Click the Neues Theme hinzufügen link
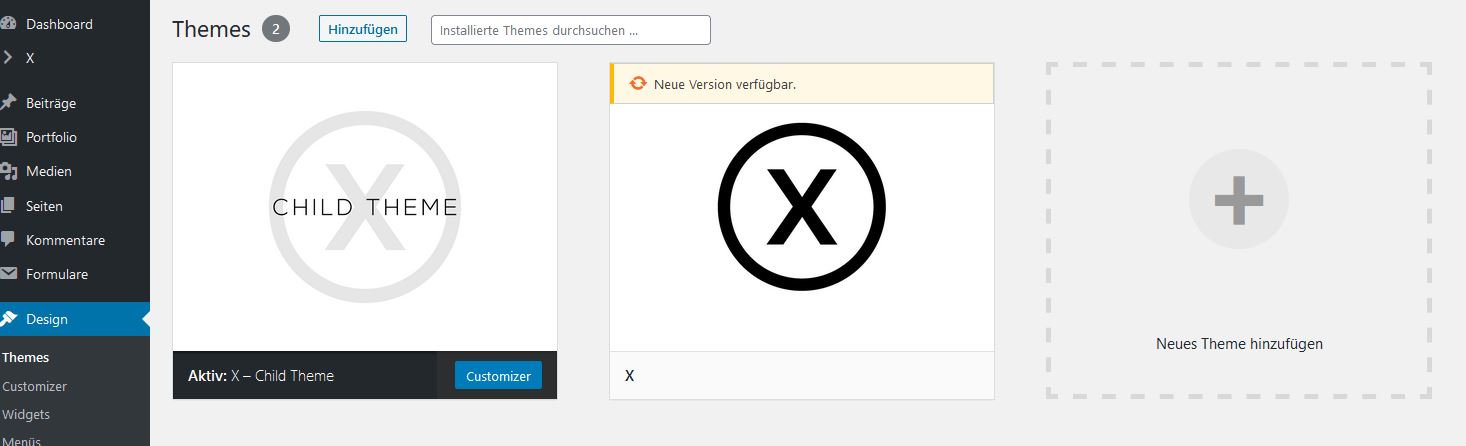This screenshot has height=446, width=1466. pyautogui.click(x=1238, y=344)
